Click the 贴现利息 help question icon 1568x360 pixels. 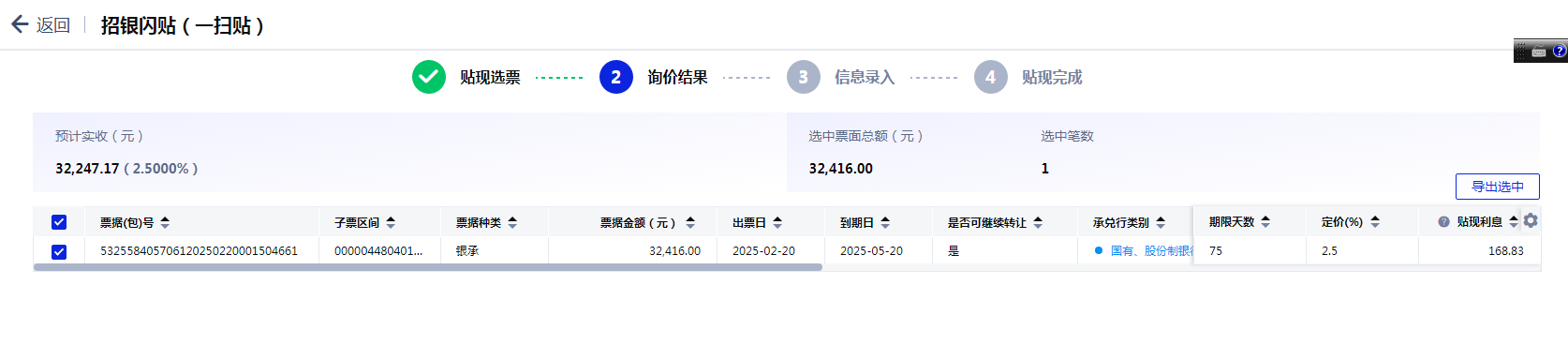click(x=1443, y=222)
